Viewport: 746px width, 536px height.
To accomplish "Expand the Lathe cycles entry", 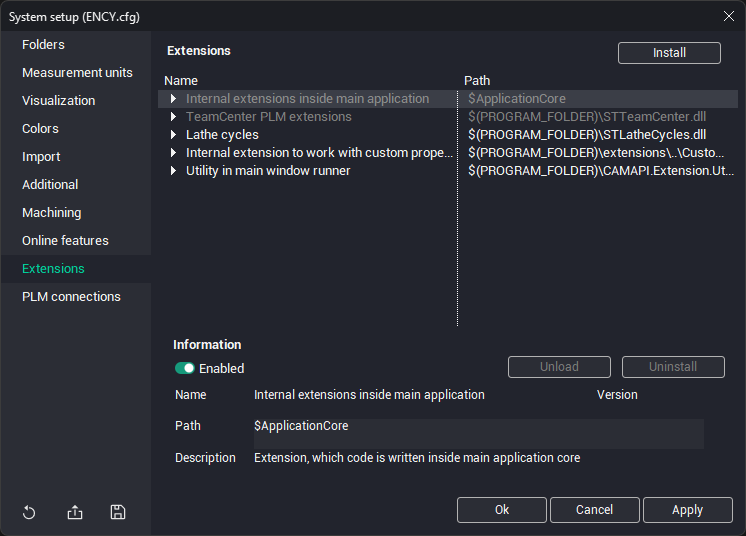I will tap(173, 135).
